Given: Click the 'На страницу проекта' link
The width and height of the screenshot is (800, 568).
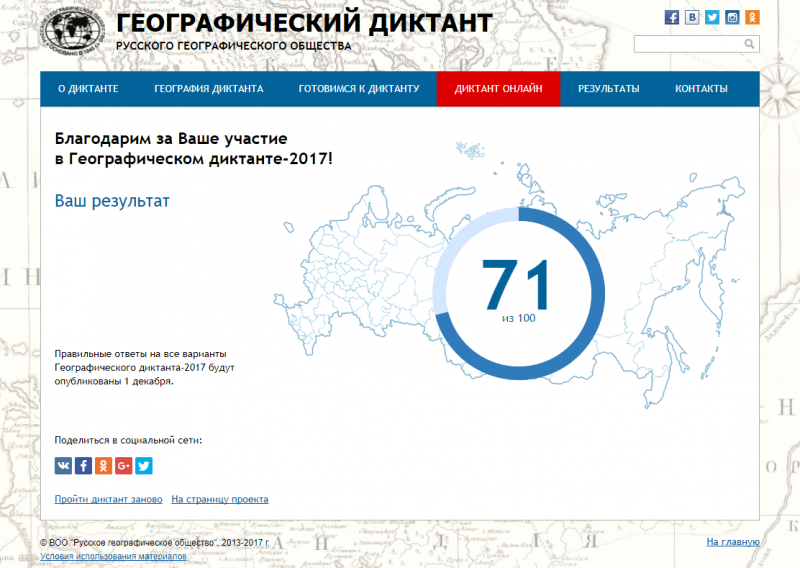Looking at the screenshot, I should tap(220, 499).
